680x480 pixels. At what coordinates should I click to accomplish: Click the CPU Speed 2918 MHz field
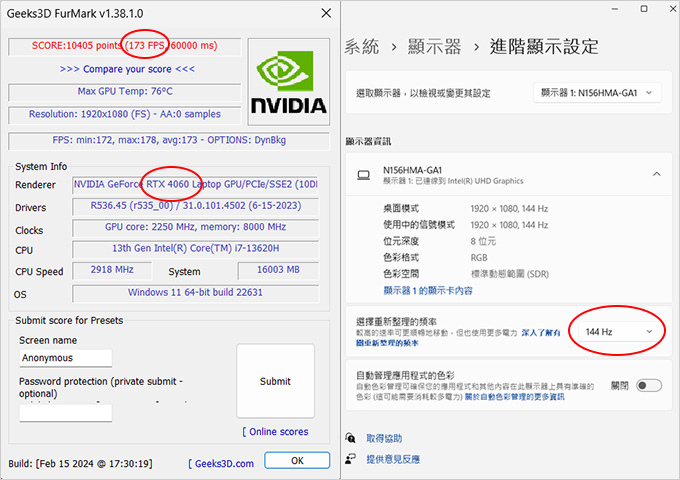click(112, 270)
